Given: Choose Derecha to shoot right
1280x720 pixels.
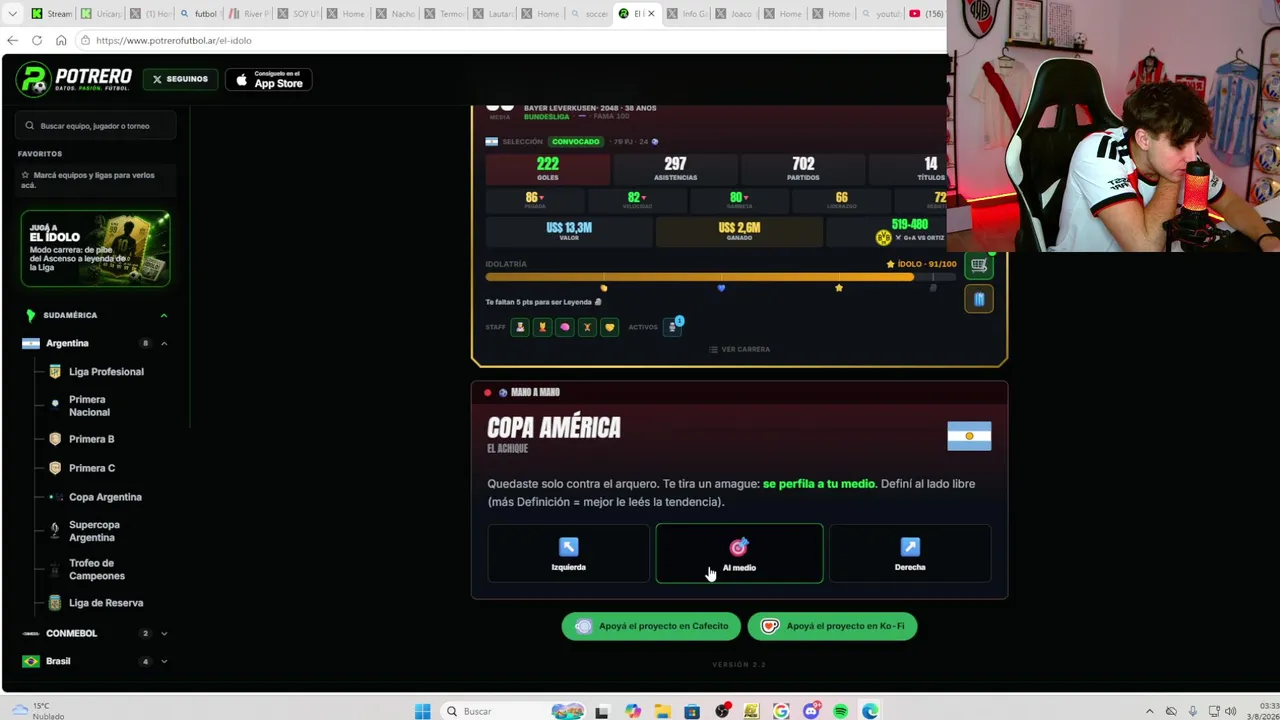Looking at the screenshot, I should (x=910, y=553).
